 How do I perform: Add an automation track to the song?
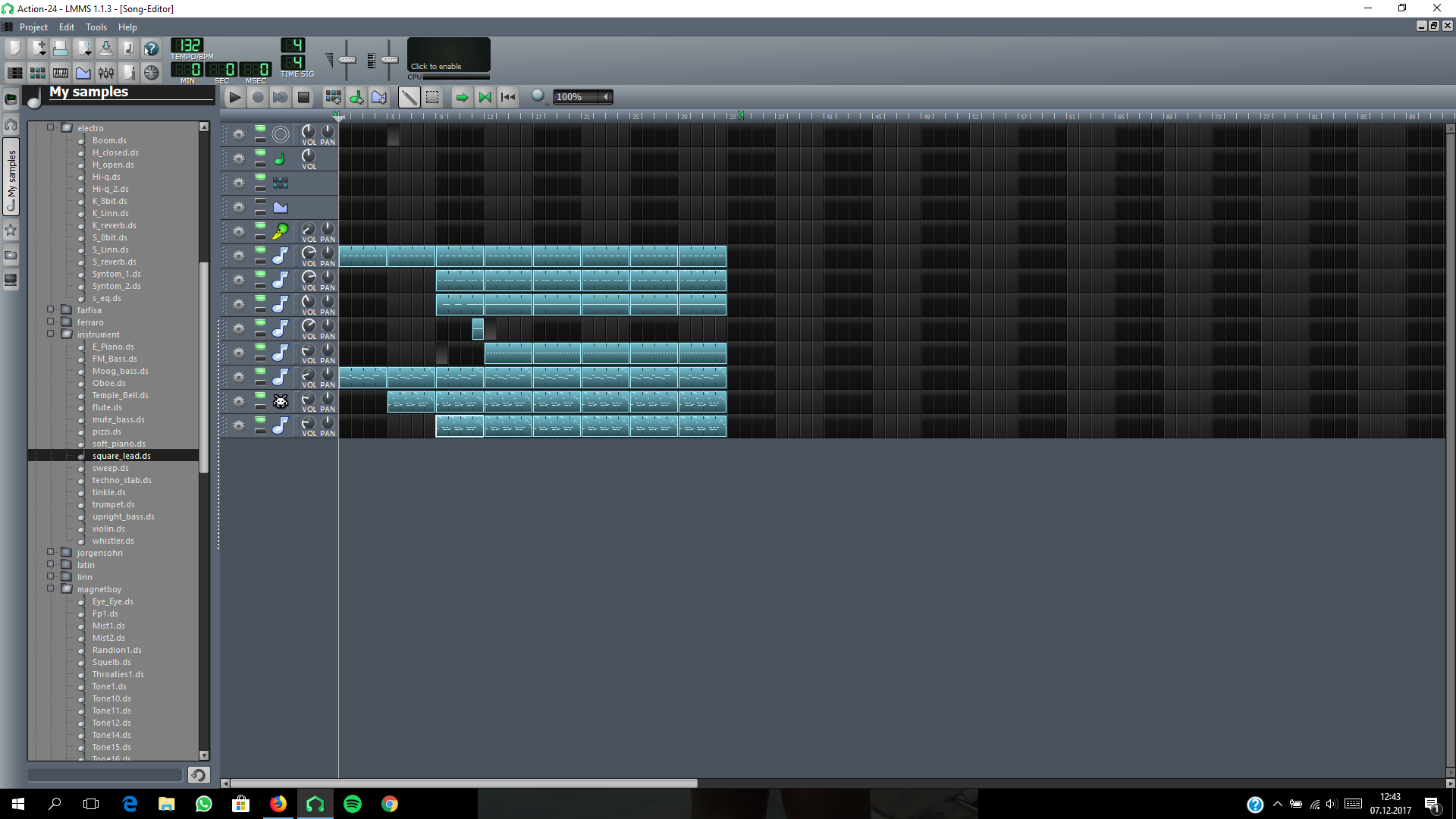click(379, 97)
